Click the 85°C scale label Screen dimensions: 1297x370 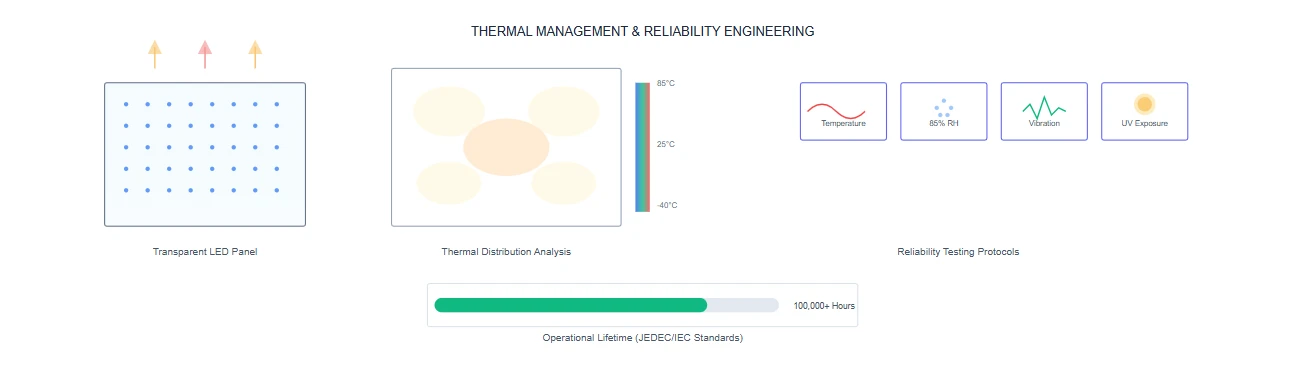[666, 83]
